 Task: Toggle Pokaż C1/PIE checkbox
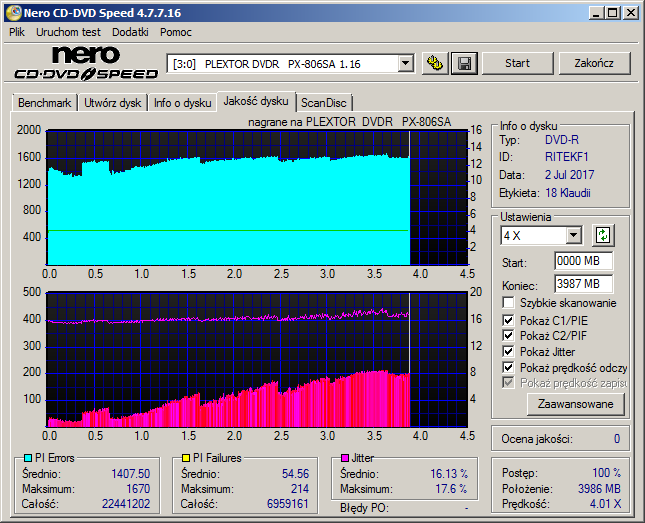[508, 320]
